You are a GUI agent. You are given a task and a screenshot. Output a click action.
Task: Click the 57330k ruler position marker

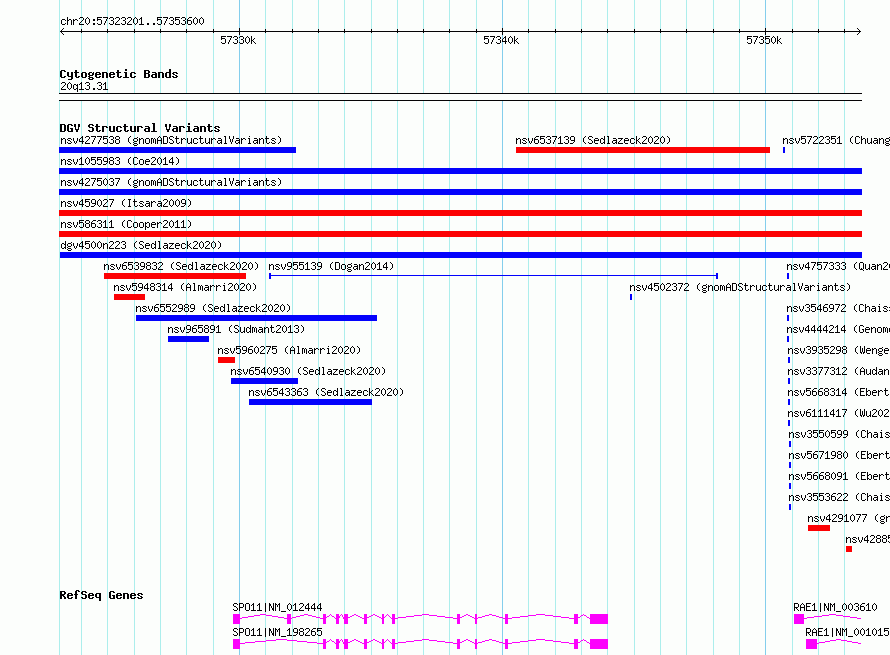[238, 40]
